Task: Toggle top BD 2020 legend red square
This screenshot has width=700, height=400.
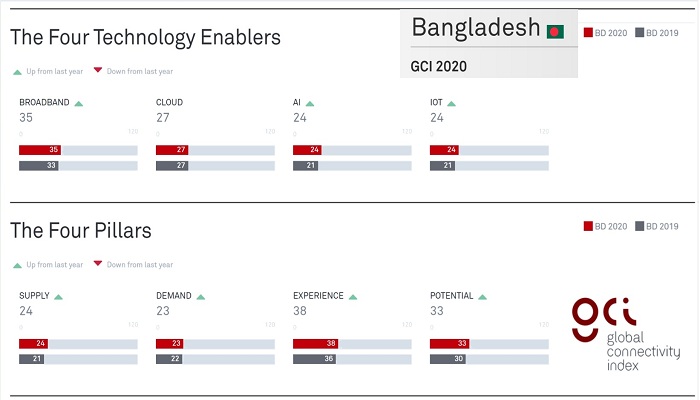Action: click(x=588, y=33)
